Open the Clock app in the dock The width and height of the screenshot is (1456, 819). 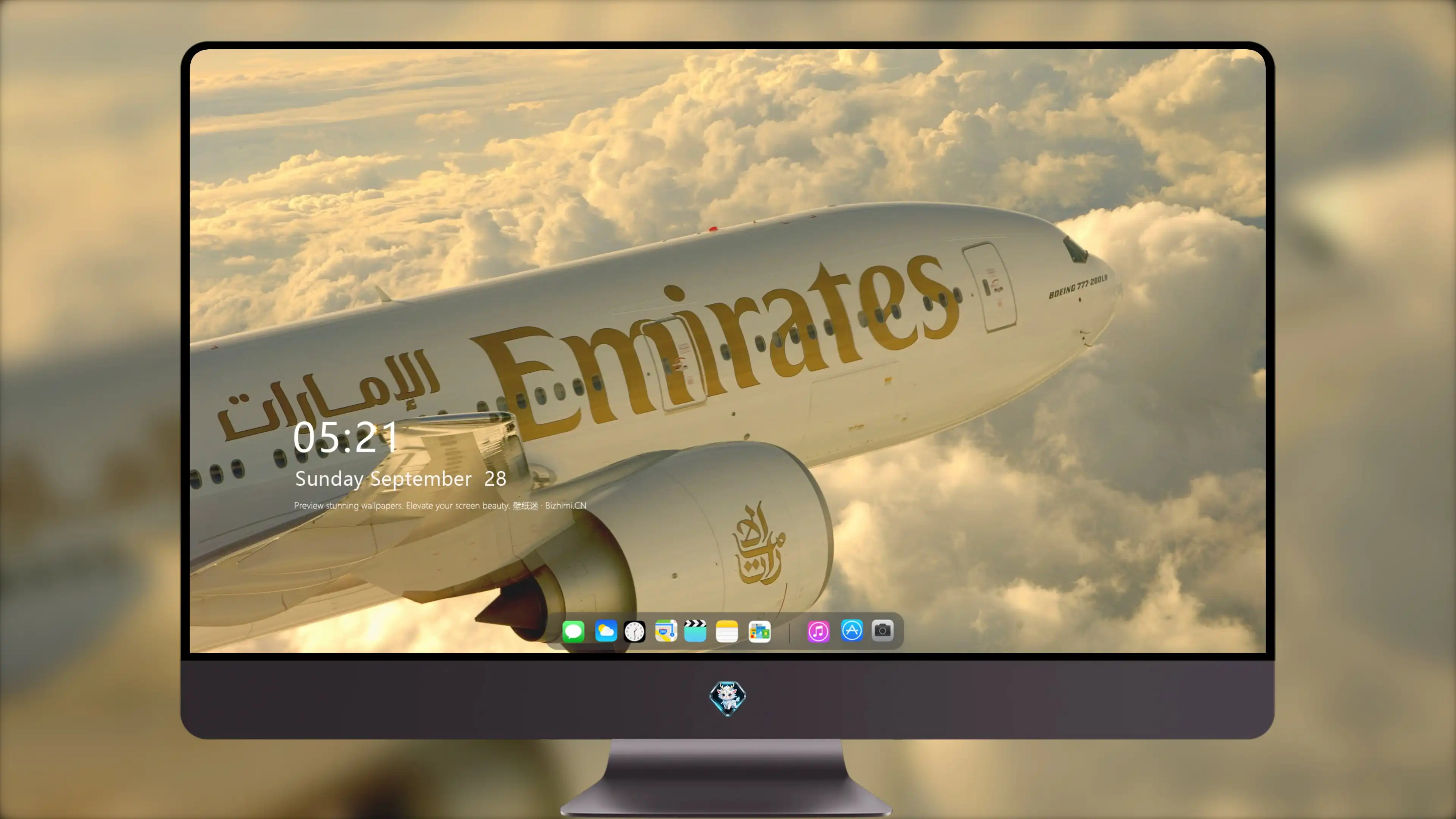634,631
